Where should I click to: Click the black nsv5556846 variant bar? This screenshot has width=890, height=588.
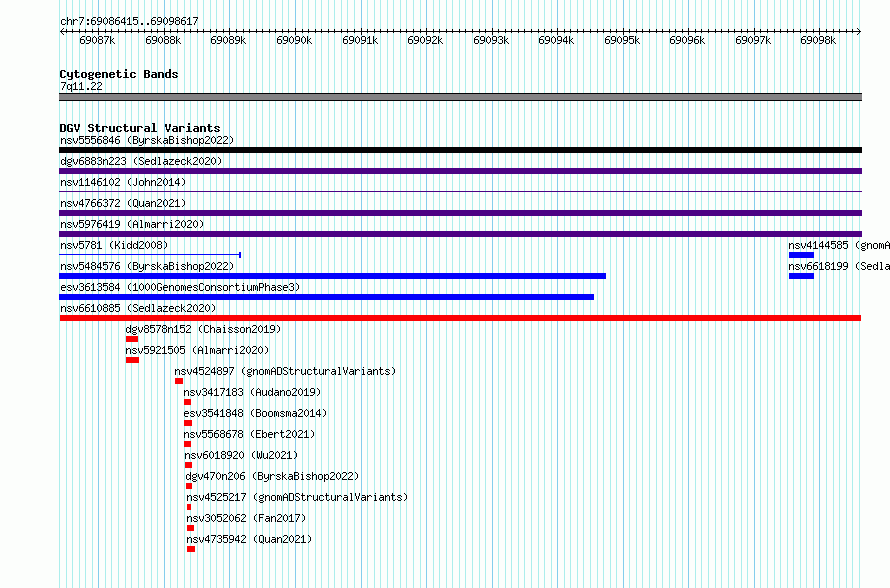pyautogui.click(x=460, y=150)
